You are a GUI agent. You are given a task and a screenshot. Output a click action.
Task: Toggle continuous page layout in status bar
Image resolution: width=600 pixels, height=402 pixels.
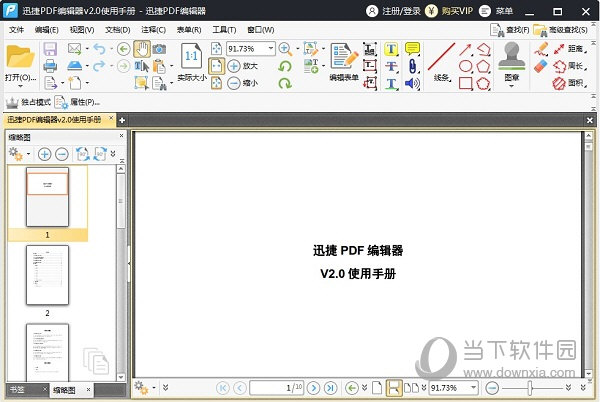tap(394, 388)
